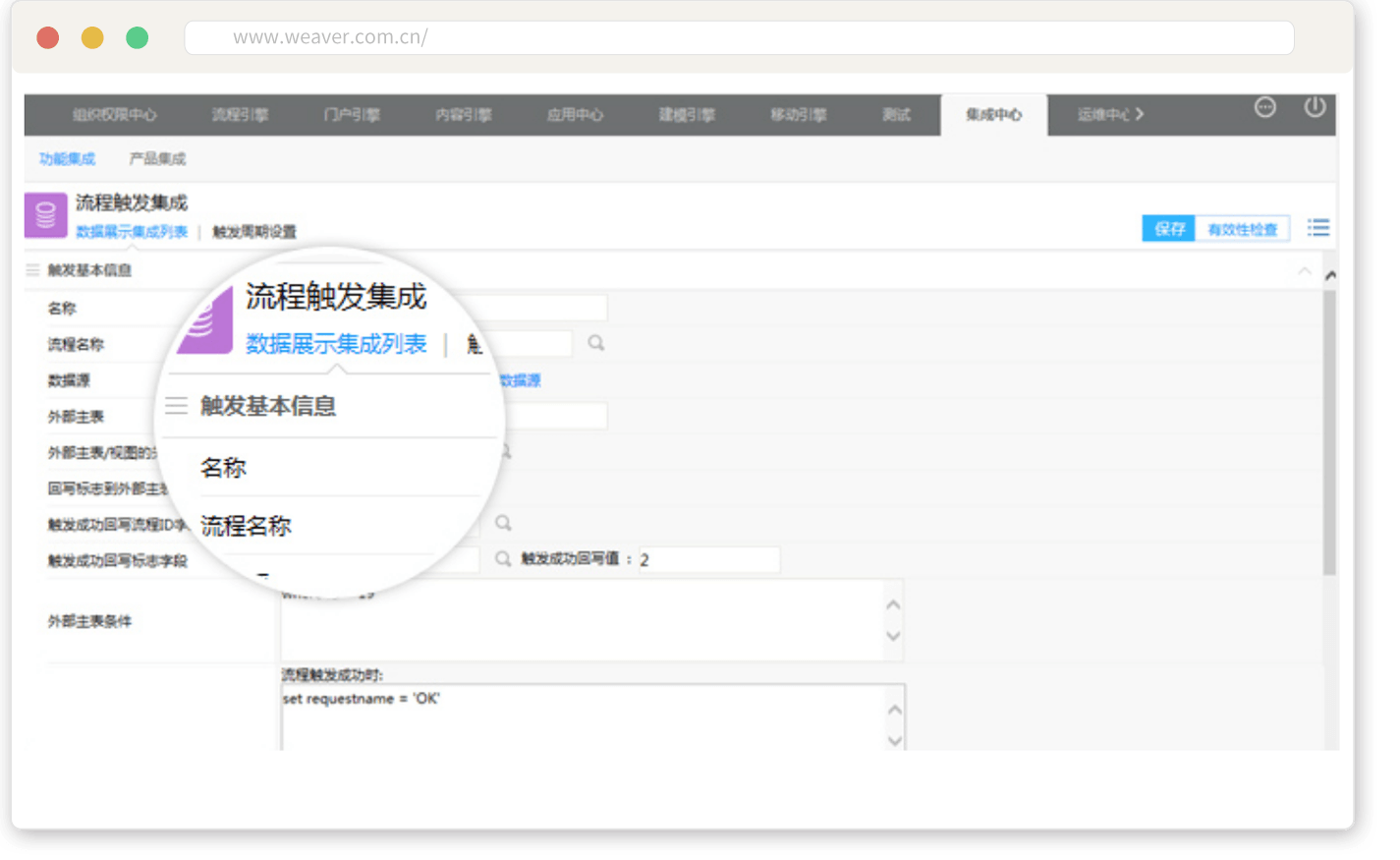Expand more top navigation tabs after 运维中心

click(x=1140, y=114)
